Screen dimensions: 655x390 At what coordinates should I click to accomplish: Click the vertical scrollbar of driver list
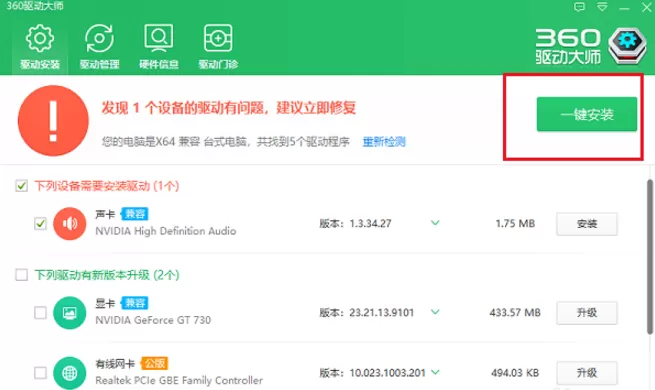pos(650,257)
